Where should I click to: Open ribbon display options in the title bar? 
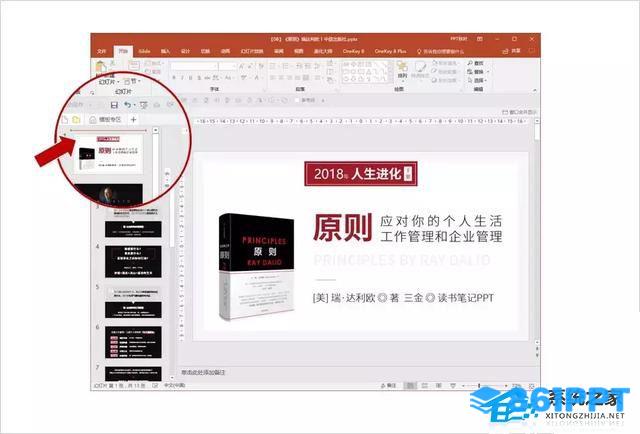(x=480, y=39)
